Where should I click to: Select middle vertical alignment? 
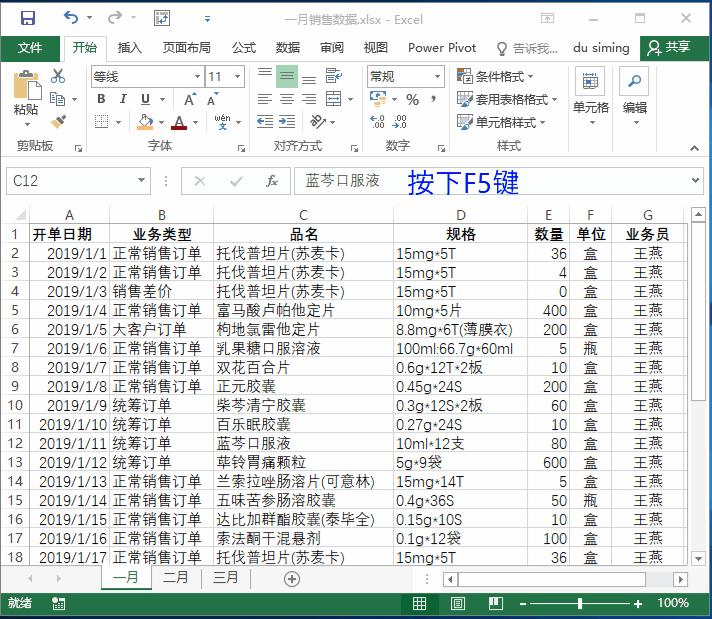click(x=287, y=76)
